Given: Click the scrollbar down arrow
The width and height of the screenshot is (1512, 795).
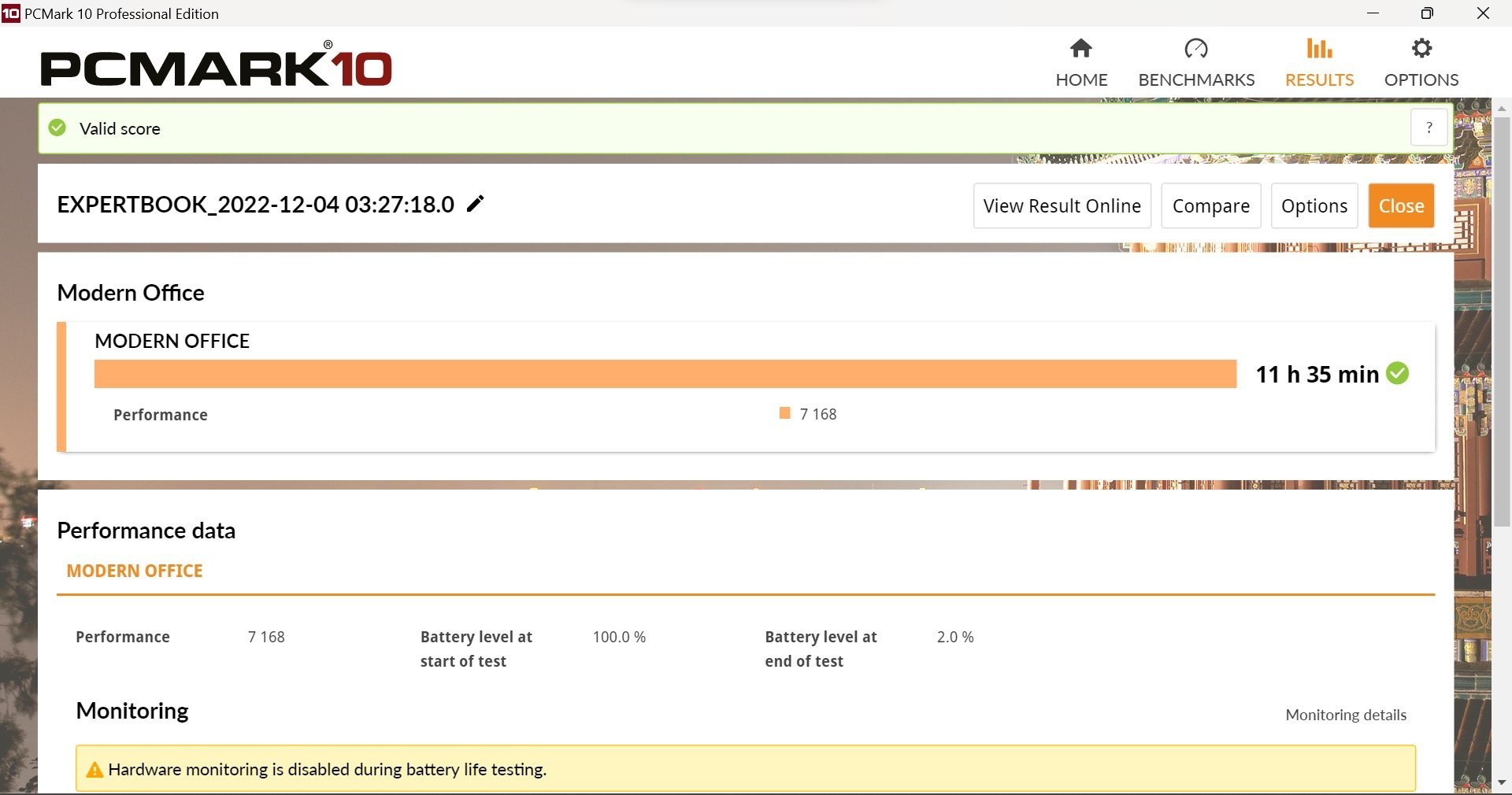Looking at the screenshot, I should (x=1502, y=783).
